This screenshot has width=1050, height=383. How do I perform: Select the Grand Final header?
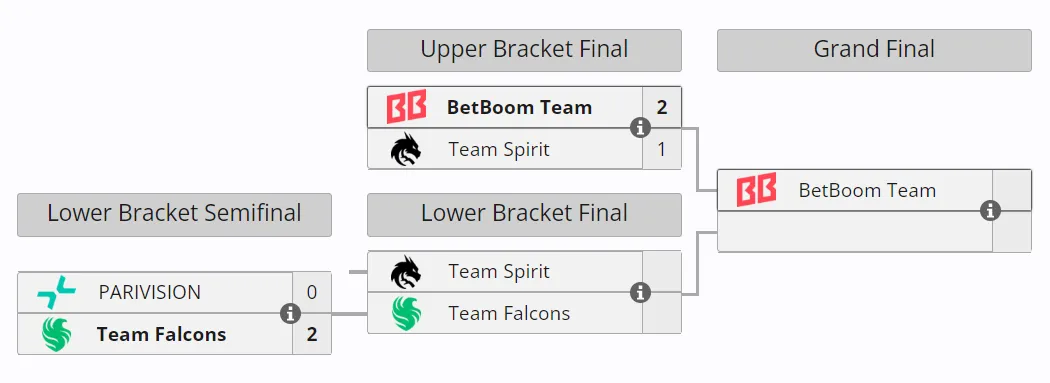[874, 50]
